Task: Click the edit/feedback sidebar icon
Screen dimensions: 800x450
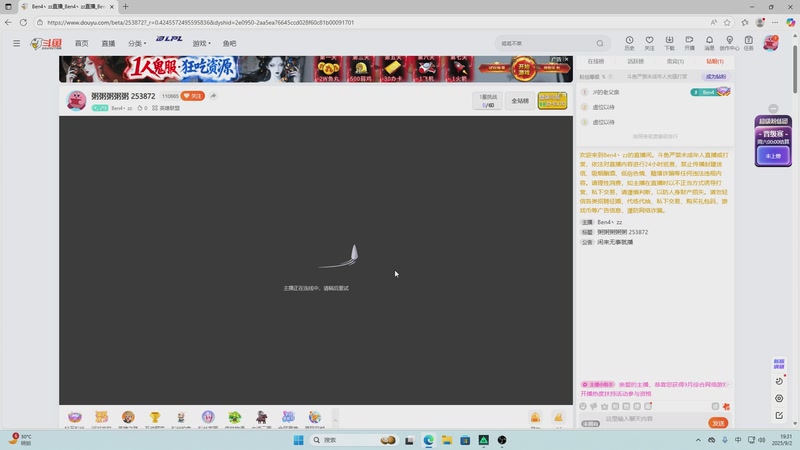Action: click(779, 415)
